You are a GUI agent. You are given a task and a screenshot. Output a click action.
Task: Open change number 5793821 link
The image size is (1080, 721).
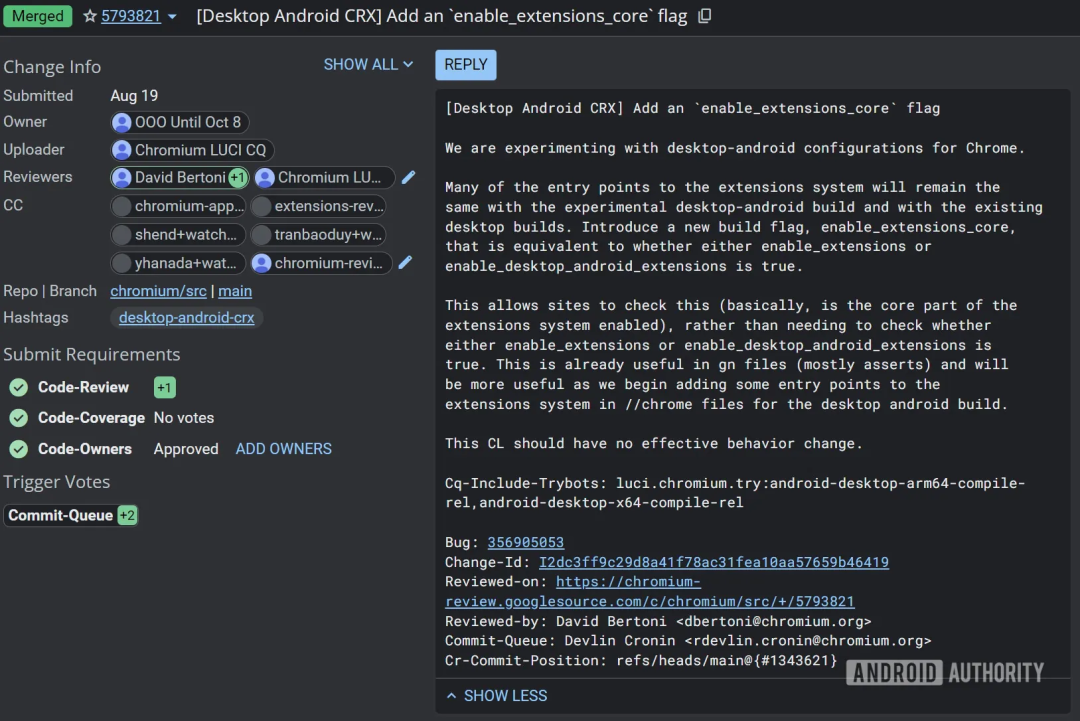[131, 16]
